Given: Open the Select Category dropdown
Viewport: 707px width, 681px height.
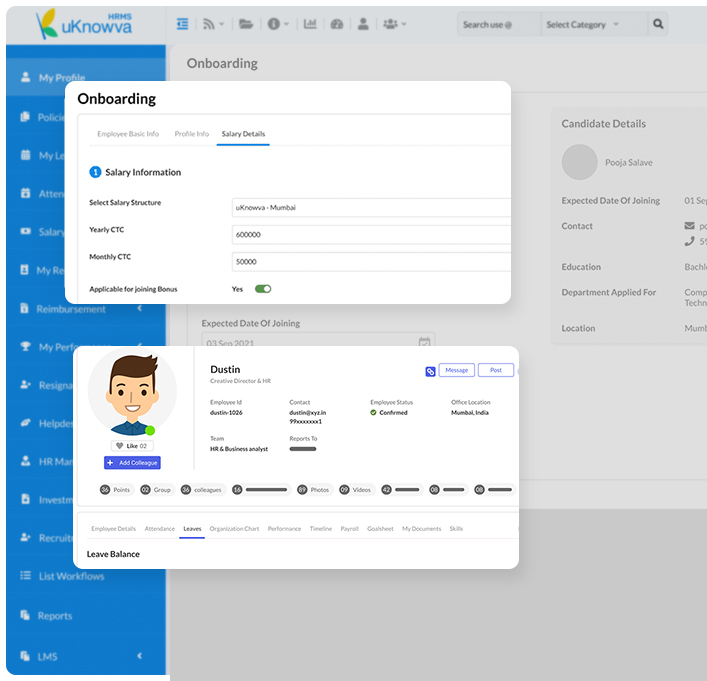Looking at the screenshot, I should coord(583,24).
